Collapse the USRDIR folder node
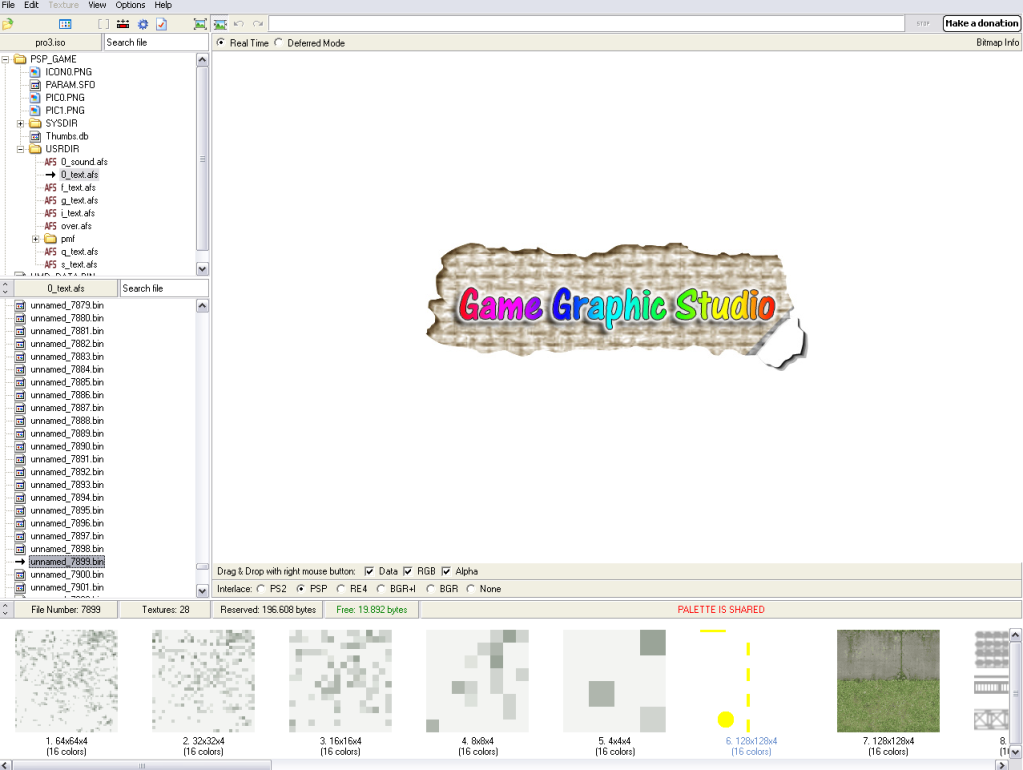The width and height of the screenshot is (1023, 770). pyautogui.click(x=20, y=149)
